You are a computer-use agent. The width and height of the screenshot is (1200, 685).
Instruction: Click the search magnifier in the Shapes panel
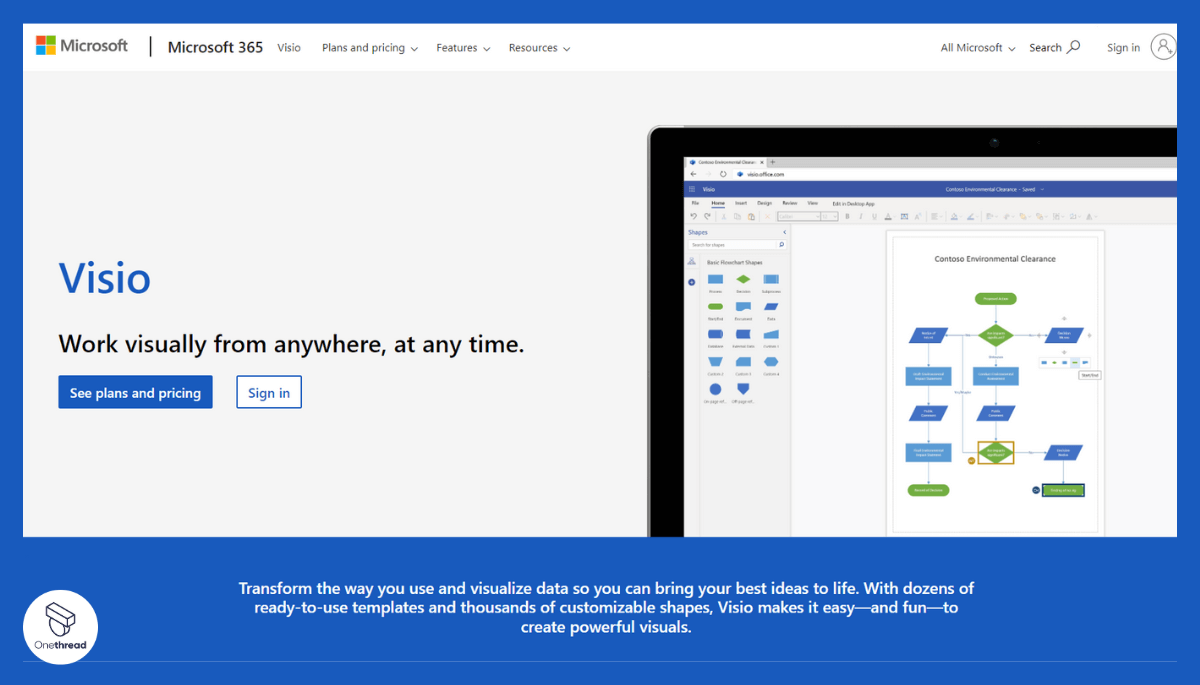point(780,244)
